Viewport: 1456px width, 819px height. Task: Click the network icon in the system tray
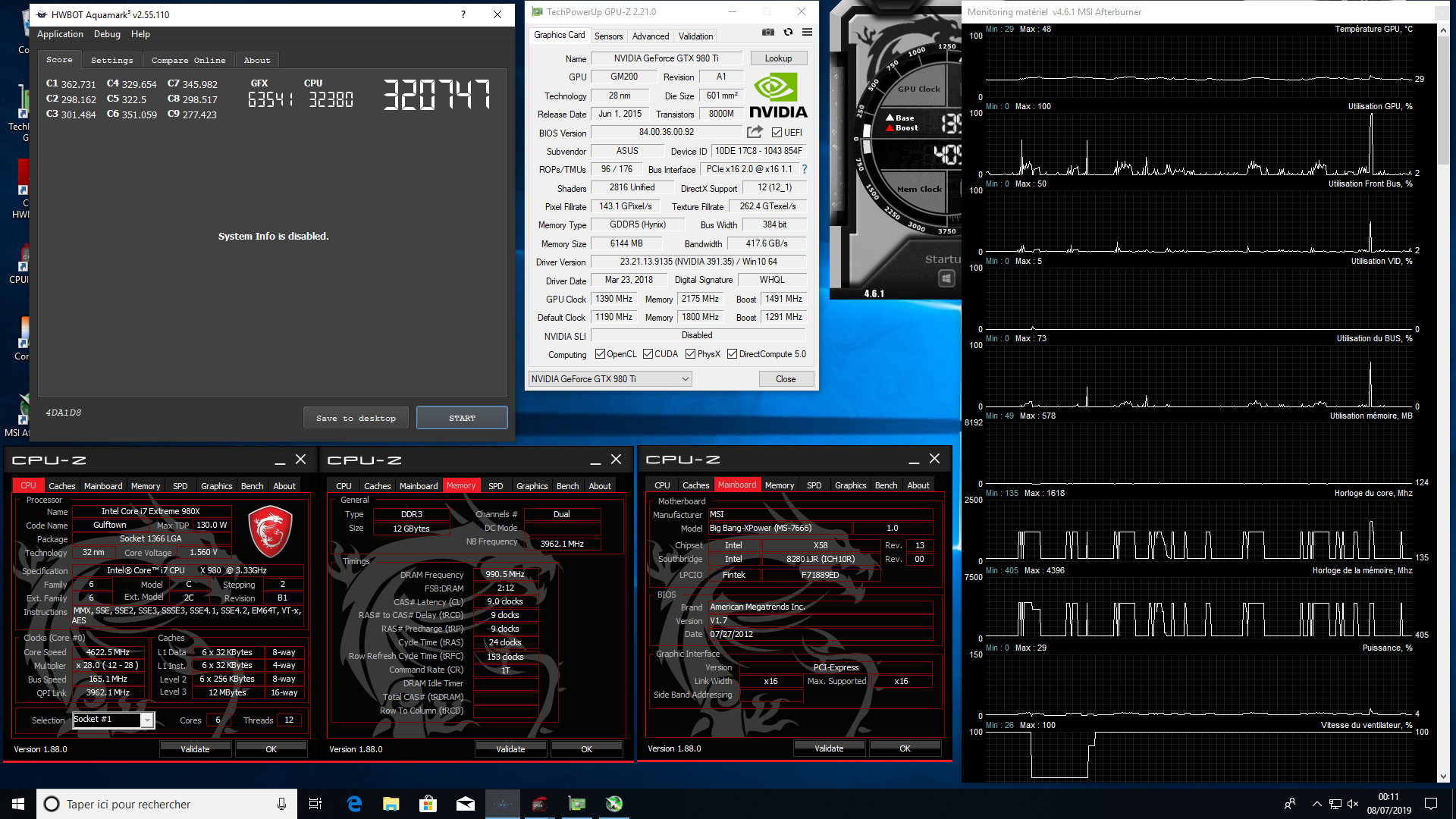tap(1335, 804)
